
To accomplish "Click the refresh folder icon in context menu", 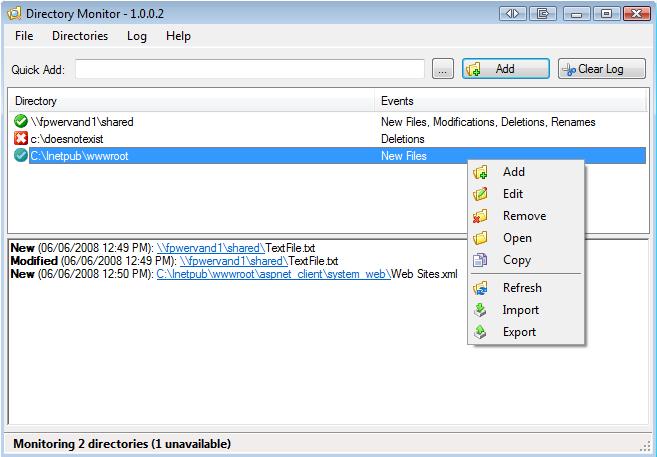I will pos(480,288).
